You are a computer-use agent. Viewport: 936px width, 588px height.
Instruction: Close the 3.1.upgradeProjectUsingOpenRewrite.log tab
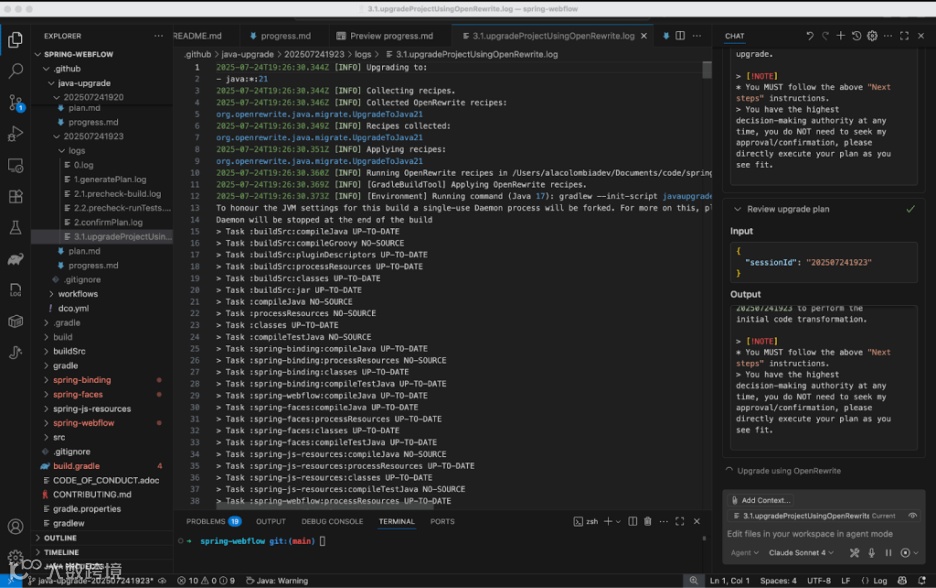[644, 36]
